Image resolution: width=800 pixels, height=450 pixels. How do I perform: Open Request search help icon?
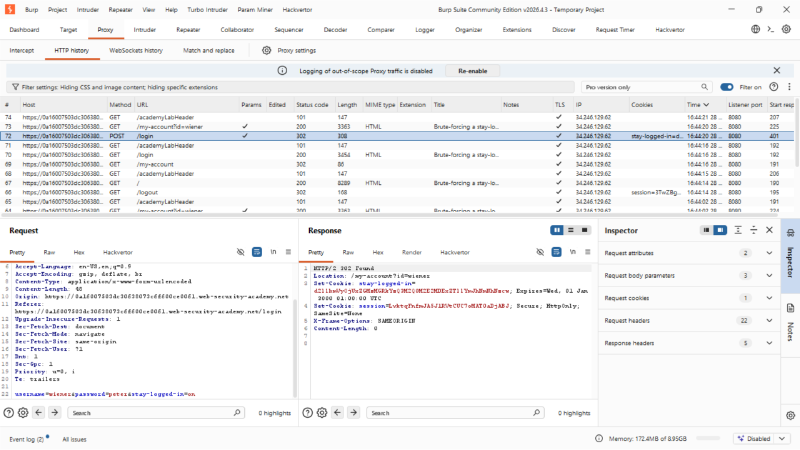9,413
